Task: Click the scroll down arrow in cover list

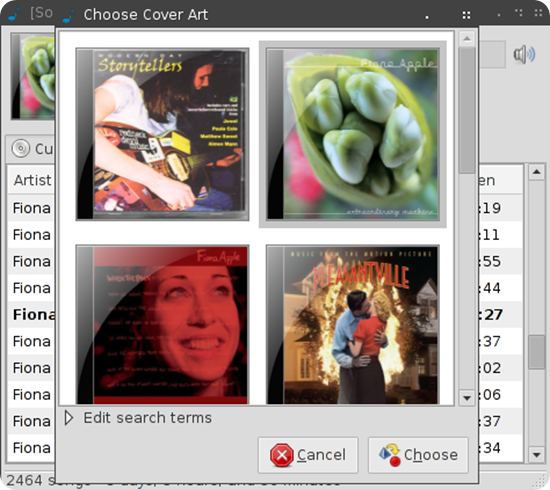Action: point(467,398)
